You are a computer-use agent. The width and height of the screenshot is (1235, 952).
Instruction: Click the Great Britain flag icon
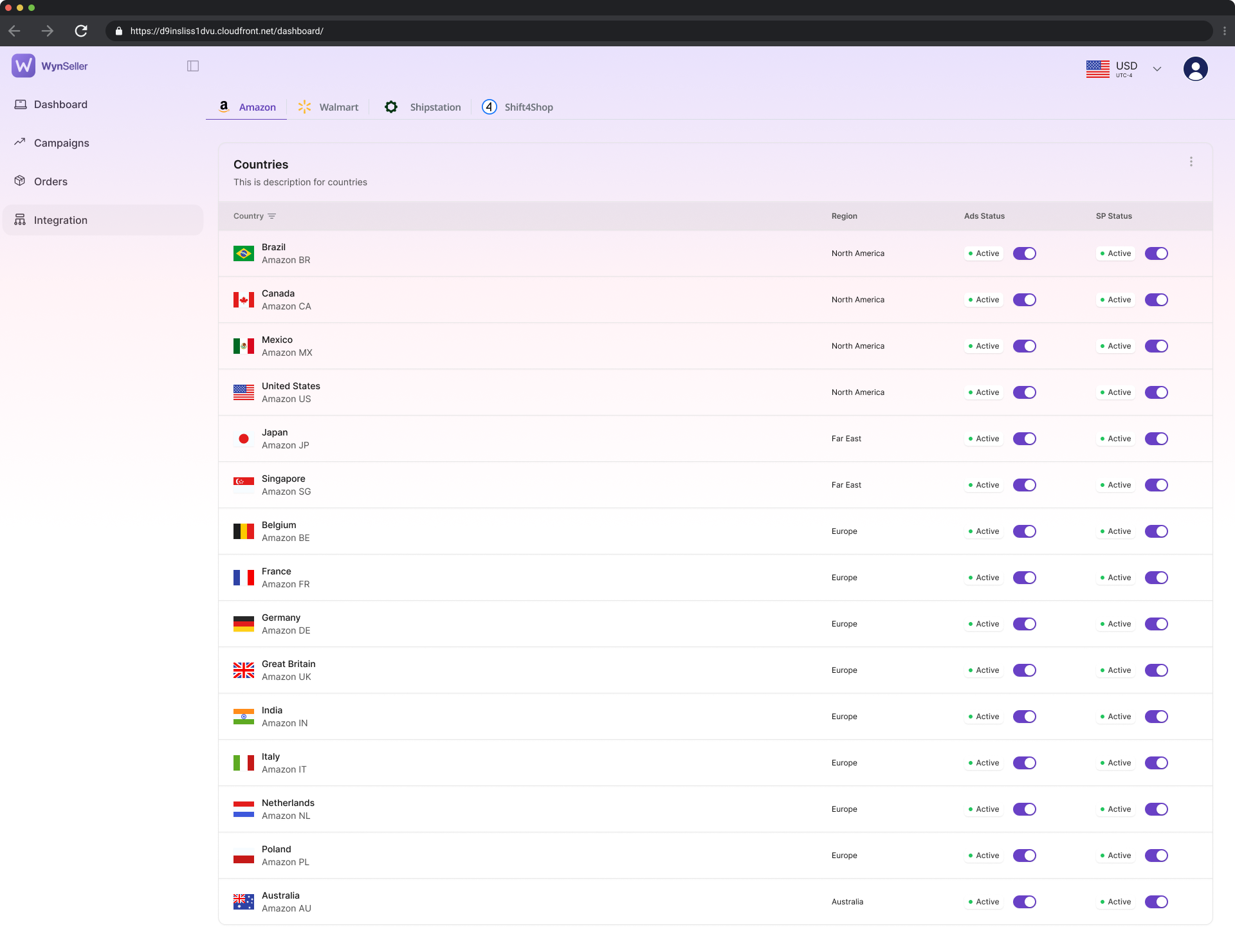[x=243, y=670]
